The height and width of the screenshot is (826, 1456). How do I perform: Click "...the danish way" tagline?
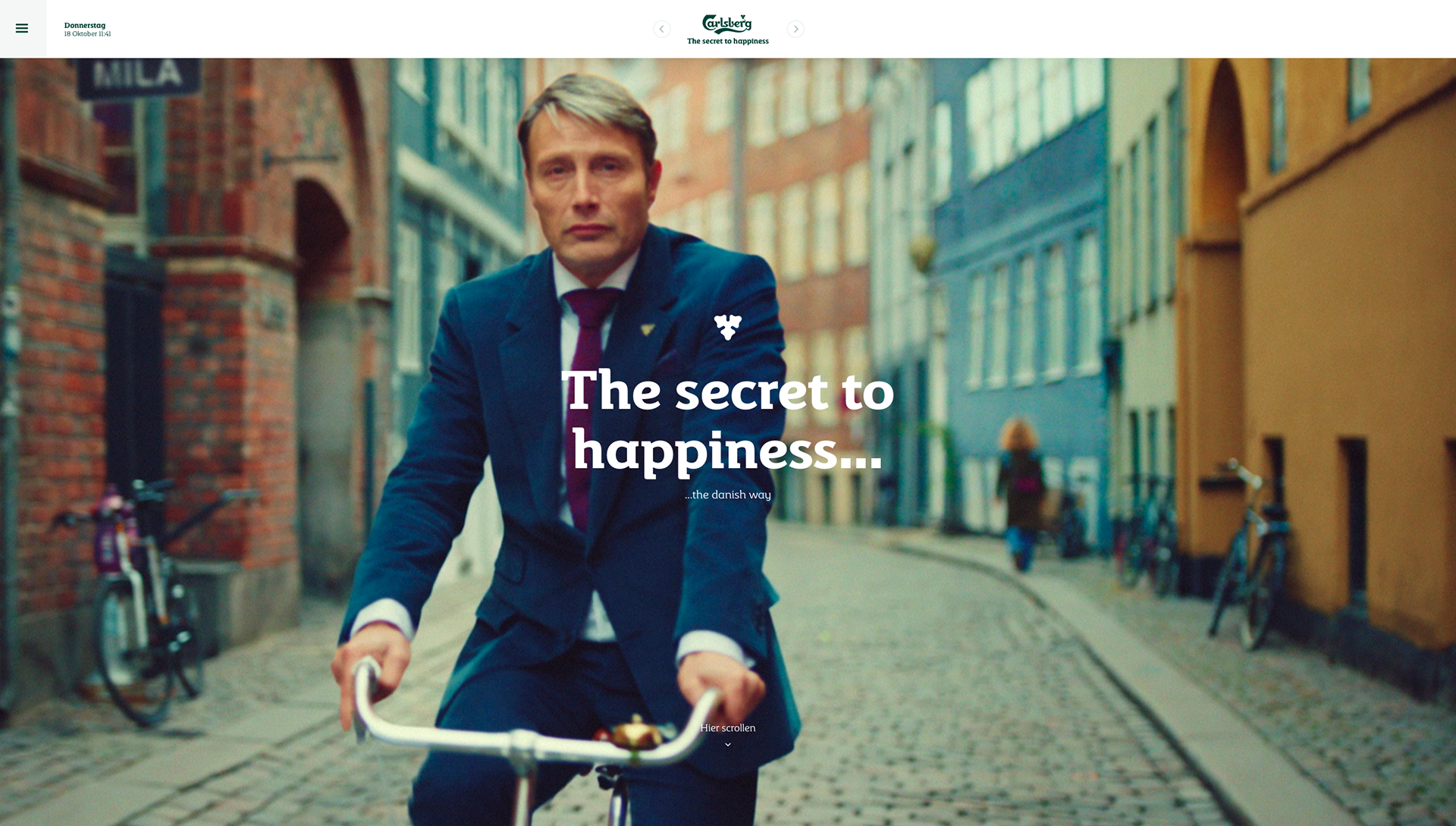click(x=728, y=495)
